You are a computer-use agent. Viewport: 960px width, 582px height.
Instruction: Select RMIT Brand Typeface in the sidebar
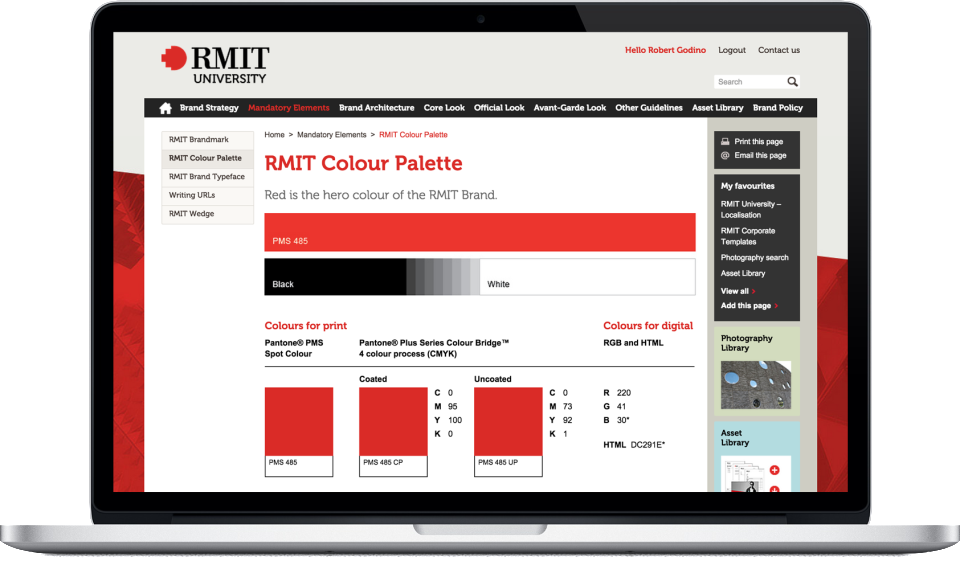(x=207, y=176)
